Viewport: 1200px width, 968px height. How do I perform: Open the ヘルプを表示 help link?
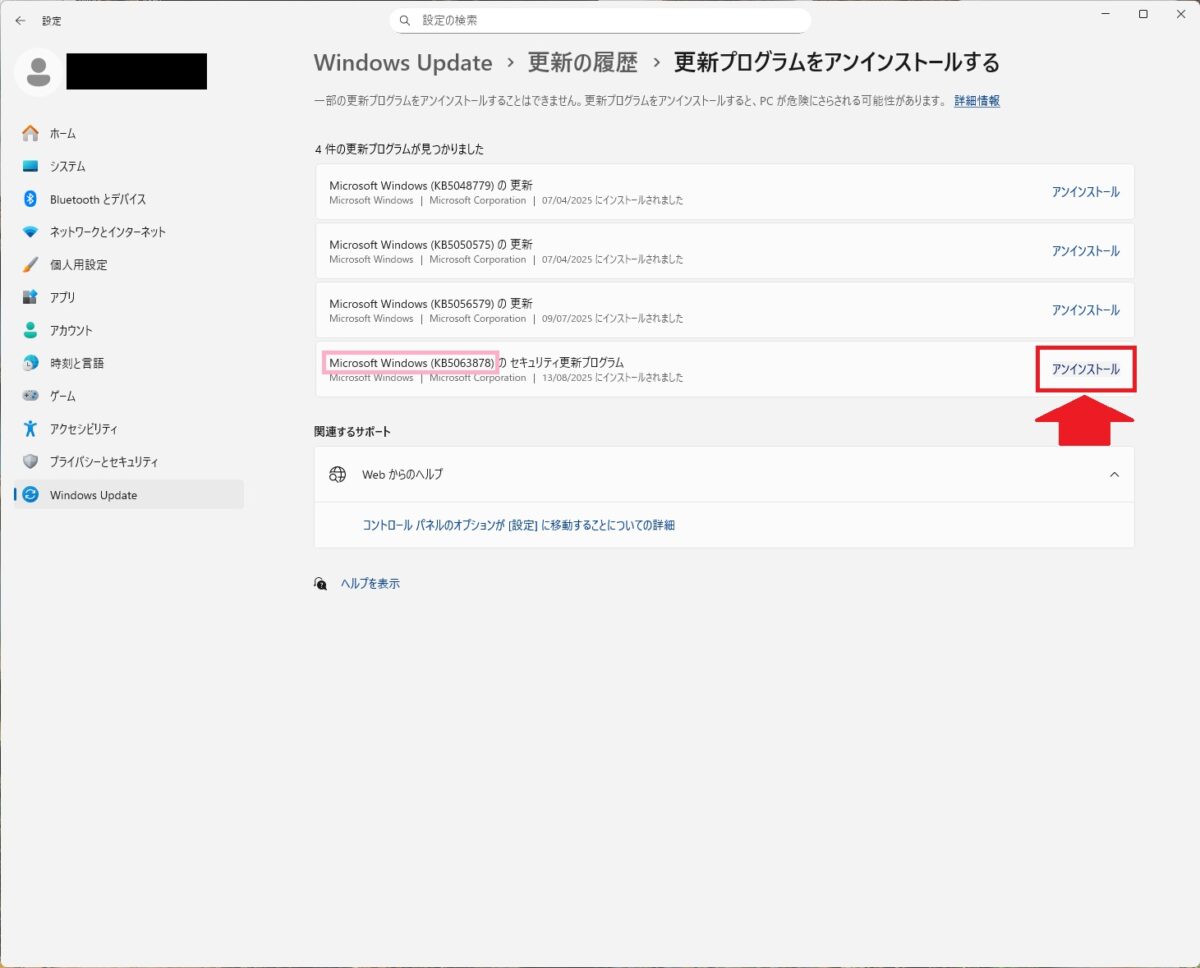[x=369, y=583]
